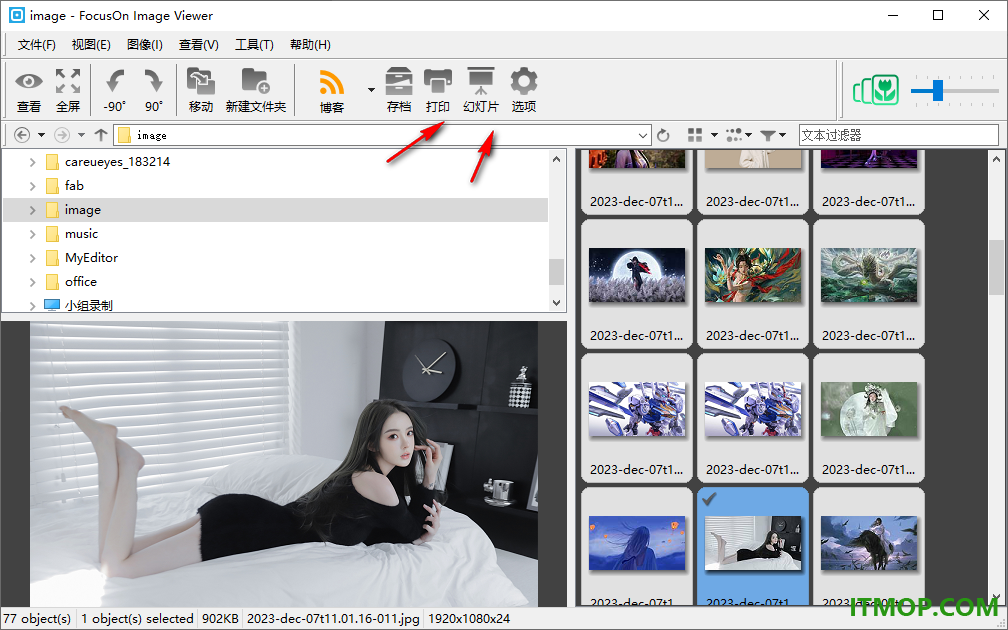Open the 博客 blog RSS tool
Viewport: 1008px width, 630px height.
(x=332, y=90)
